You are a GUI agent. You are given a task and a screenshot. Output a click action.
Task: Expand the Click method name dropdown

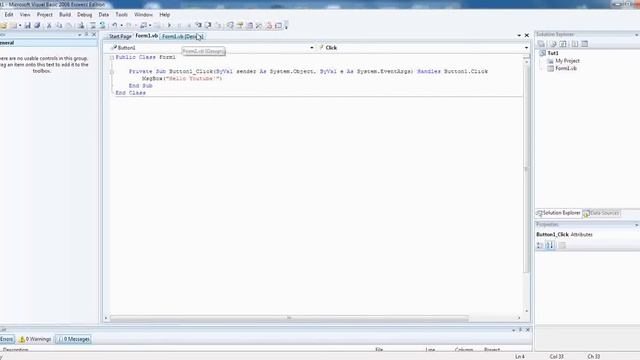526,48
